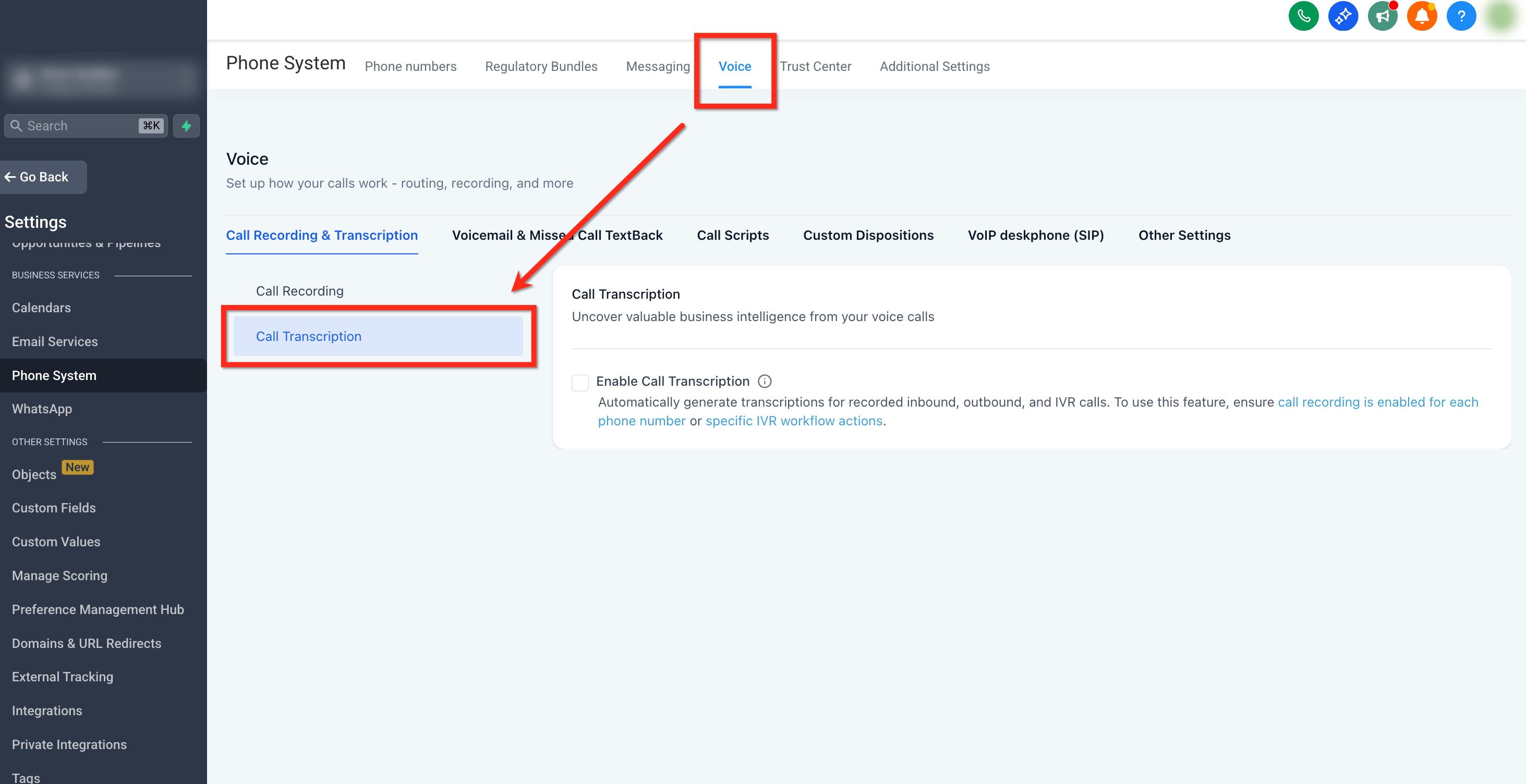This screenshot has height=784, width=1526.
Task: Select the VoIP deskphone (SIP) tab
Action: click(x=1036, y=235)
